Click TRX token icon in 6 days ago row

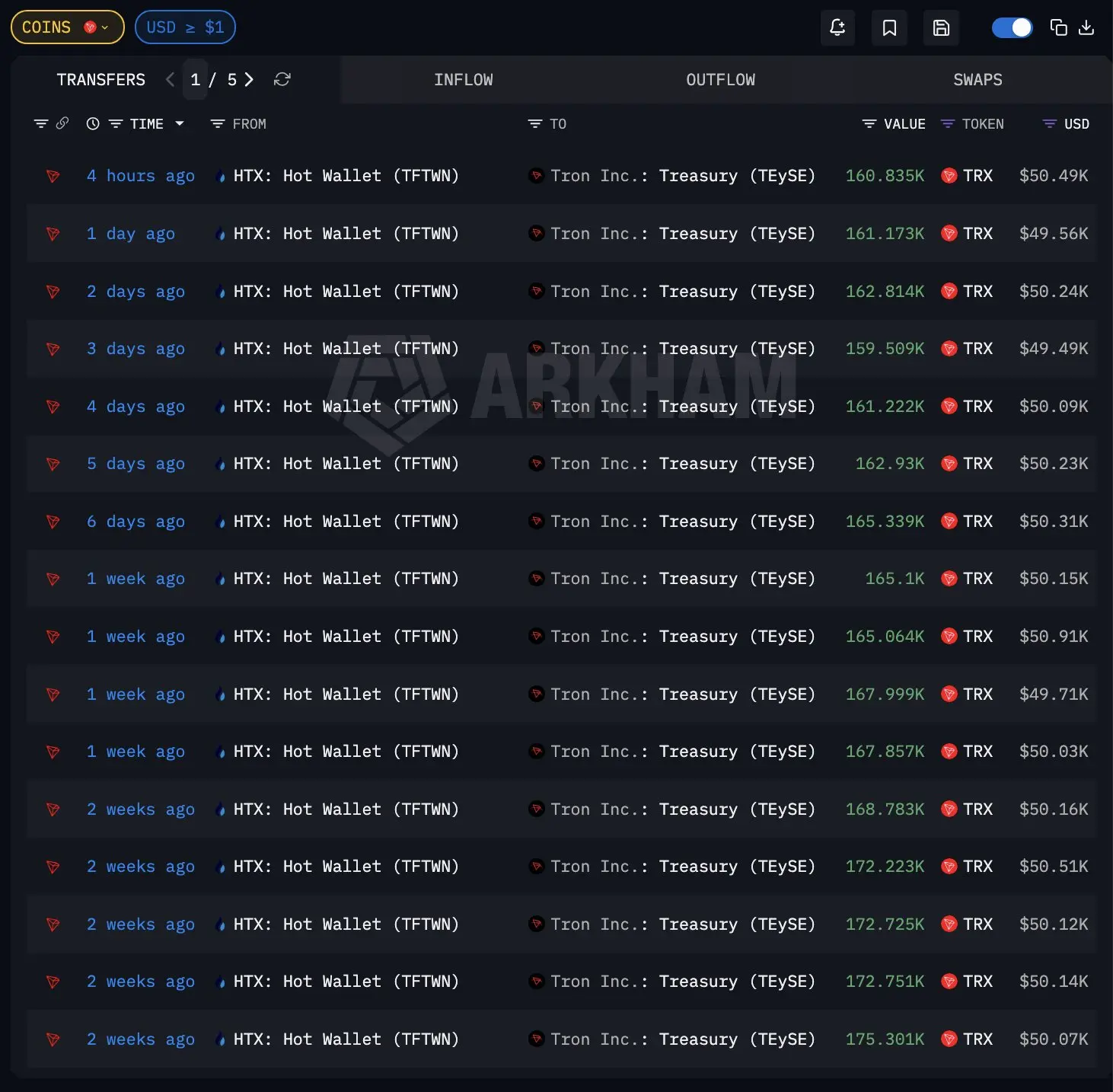(x=949, y=522)
